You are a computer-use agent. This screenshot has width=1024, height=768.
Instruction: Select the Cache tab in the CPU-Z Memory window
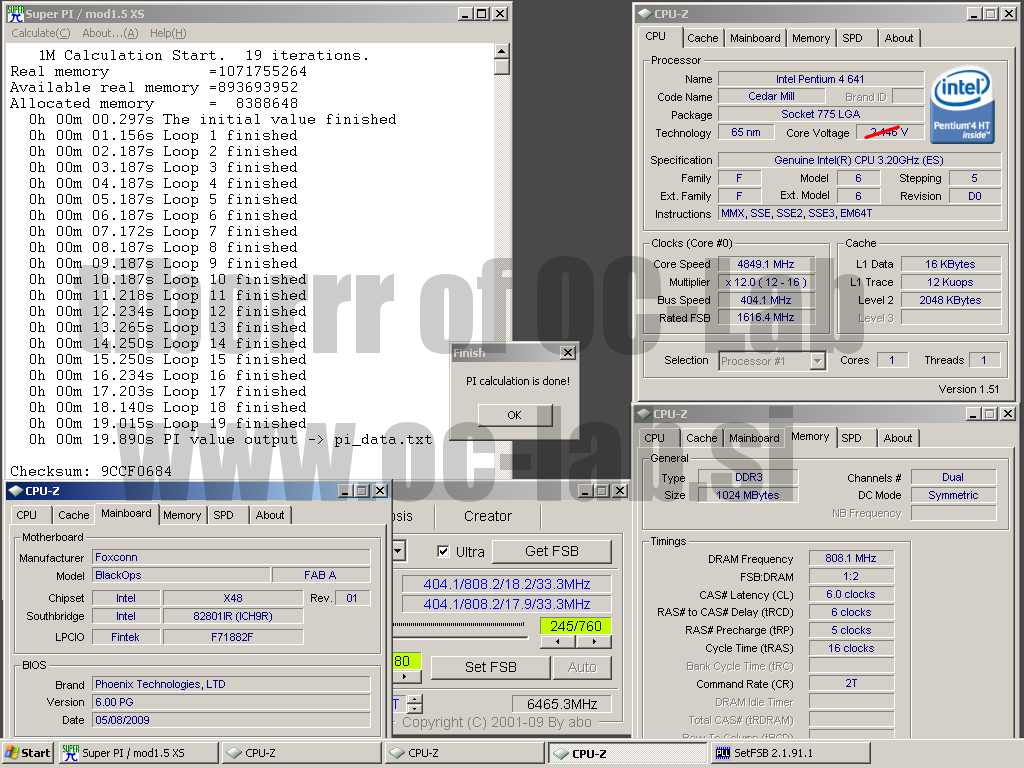pos(701,438)
